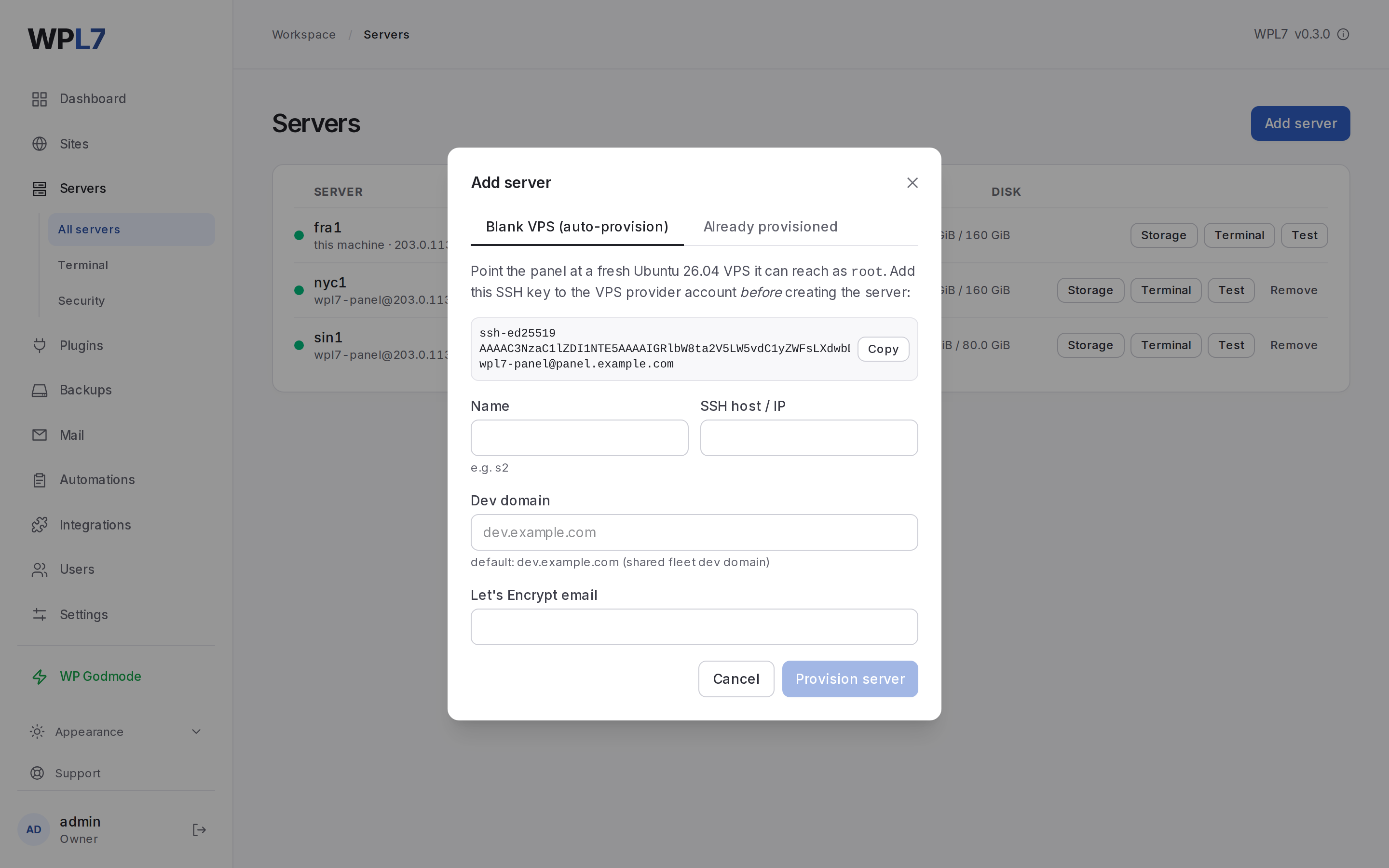Click the Settings sliders icon
This screenshot has width=1389, height=868.
[x=39, y=614]
